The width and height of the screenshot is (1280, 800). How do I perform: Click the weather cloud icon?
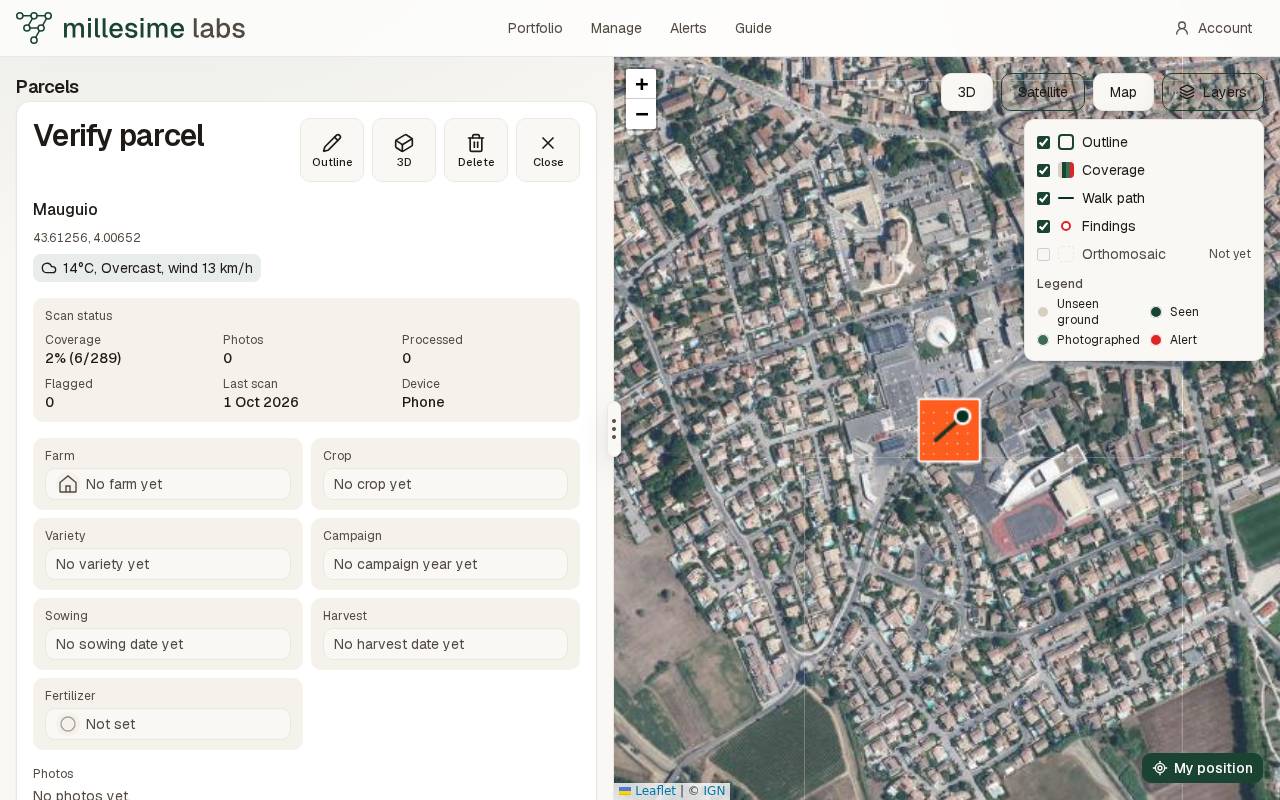point(49,268)
